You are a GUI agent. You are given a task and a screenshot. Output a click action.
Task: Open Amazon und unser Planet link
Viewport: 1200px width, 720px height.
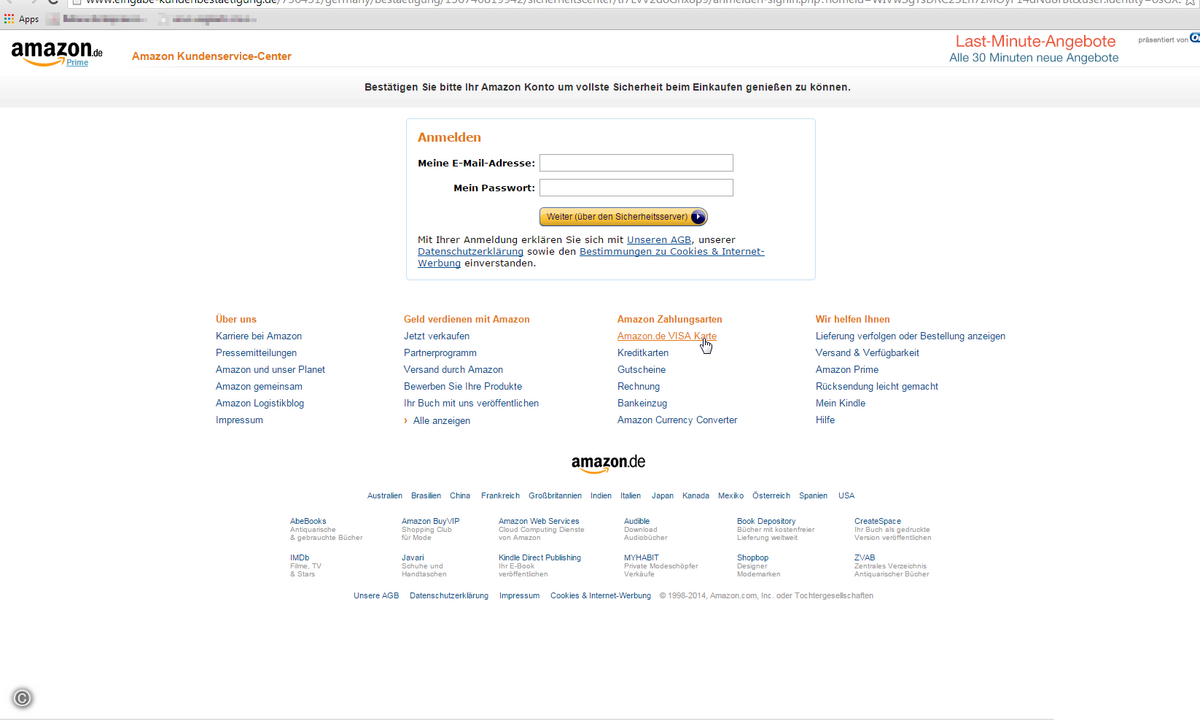pos(270,370)
